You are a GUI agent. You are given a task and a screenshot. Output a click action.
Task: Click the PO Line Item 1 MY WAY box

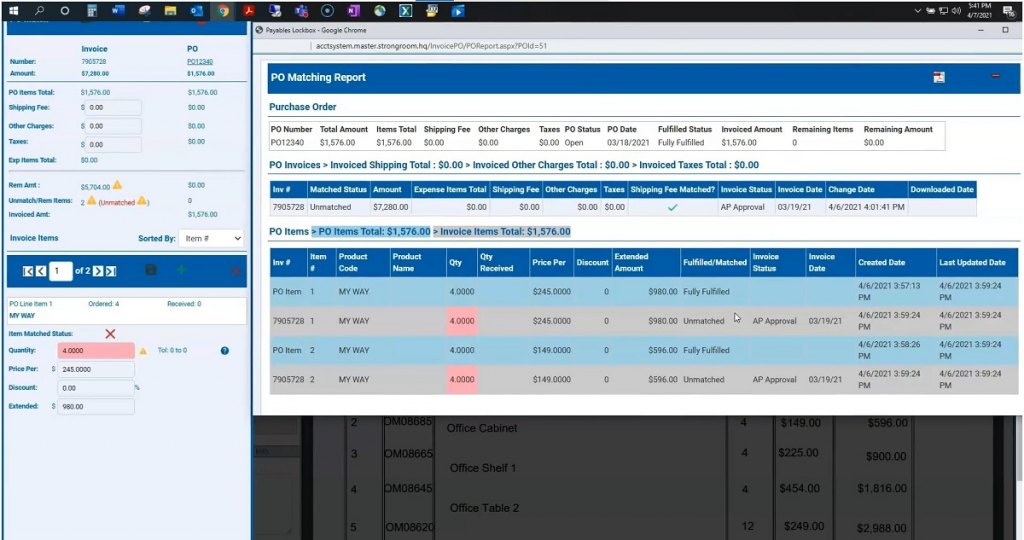click(127, 310)
